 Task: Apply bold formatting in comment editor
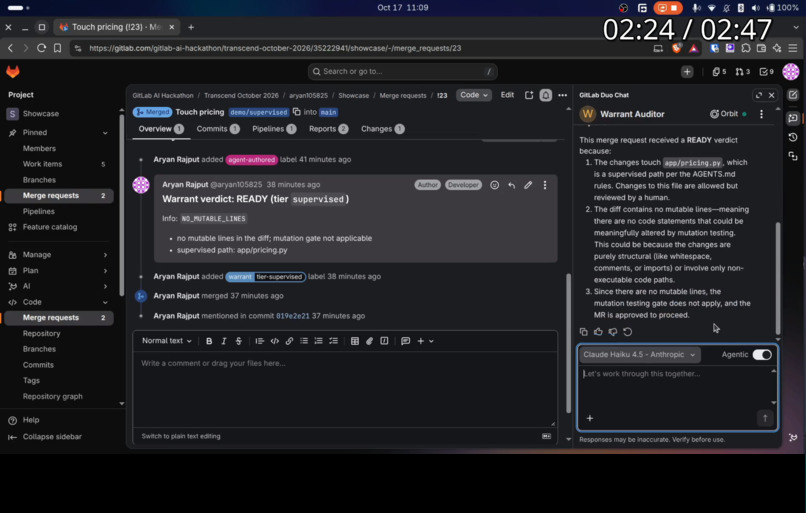click(209, 341)
